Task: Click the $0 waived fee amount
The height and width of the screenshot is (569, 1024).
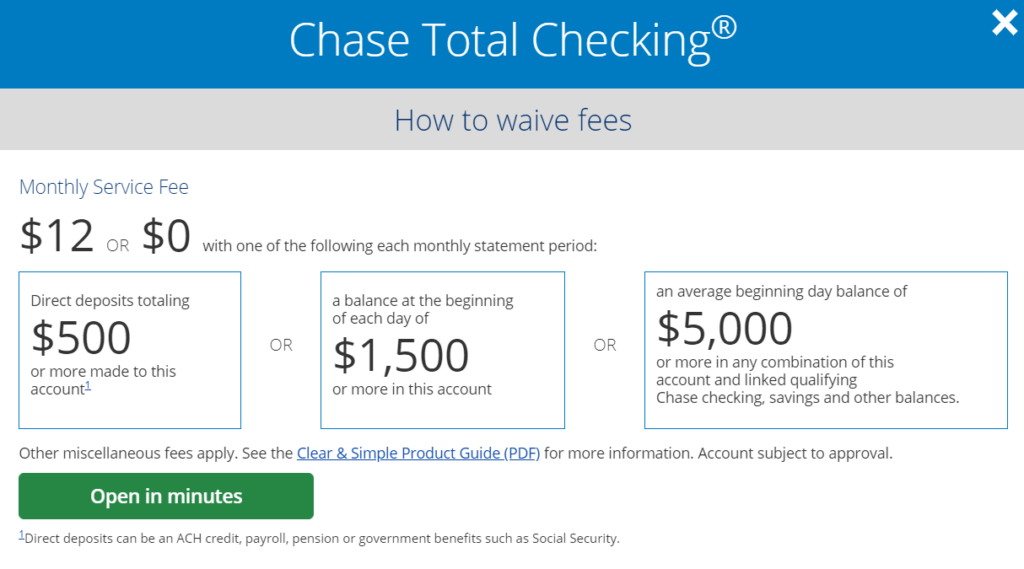Action: click(166, 236)
